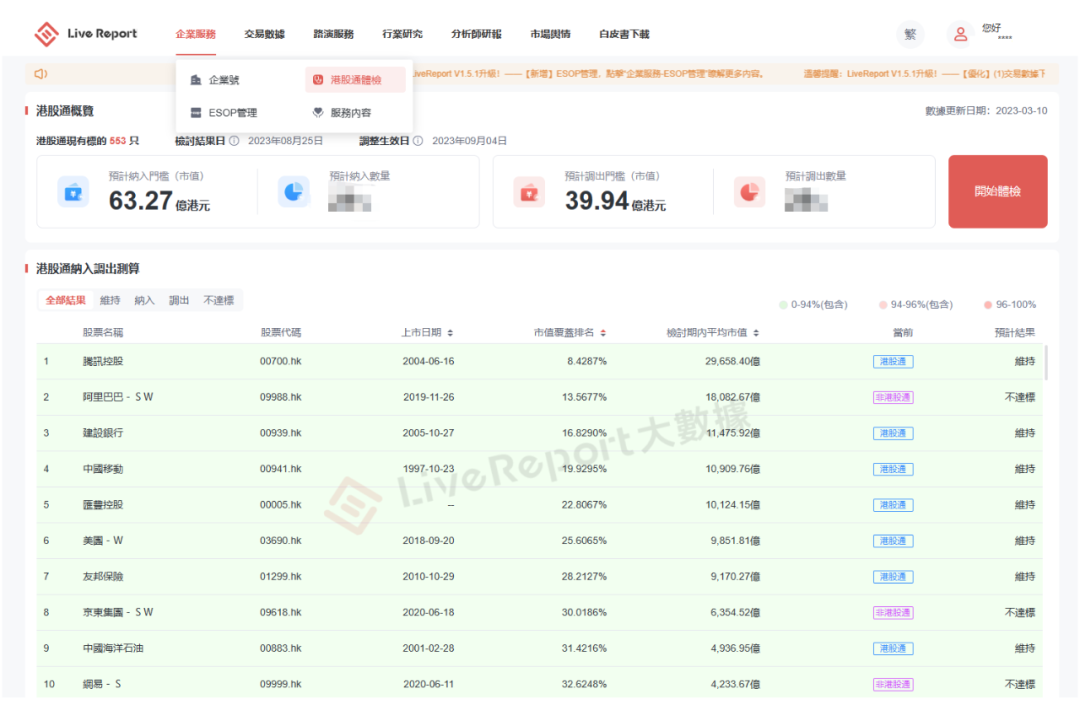Switch to the 不達標 filter tab
Image resolution: width=1080 pixels, height=710 pixels.
(218, 300)
